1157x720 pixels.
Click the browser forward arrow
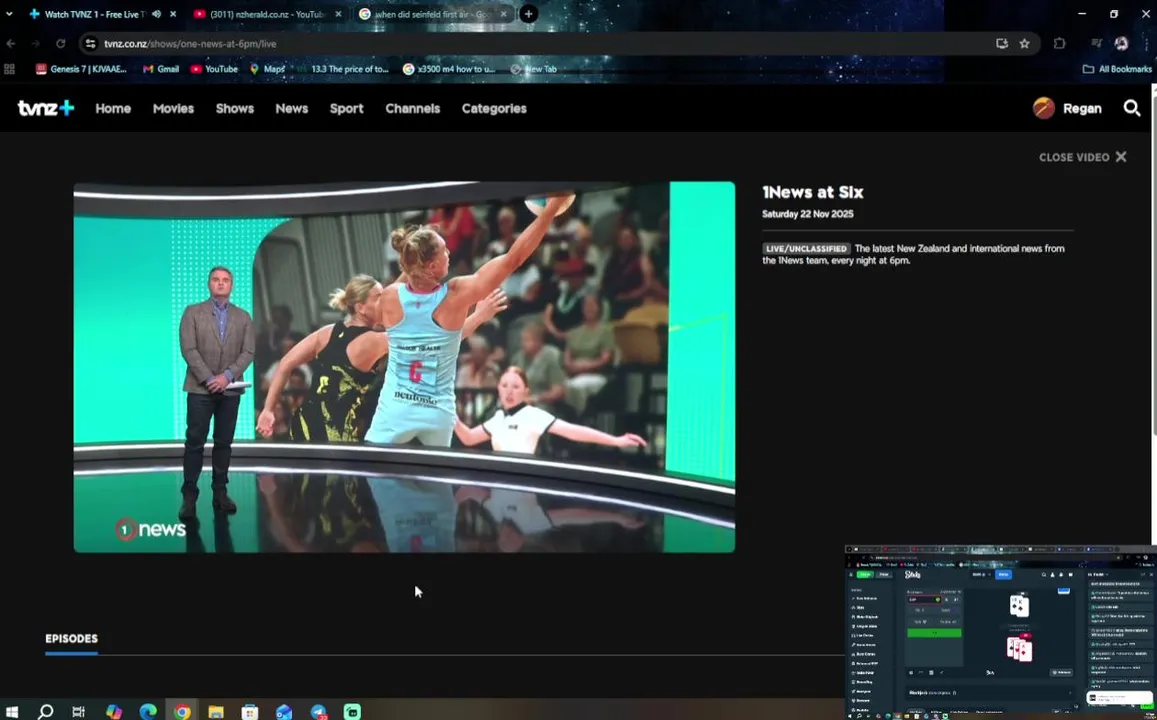pyautogui.click(x=35, y=44)
